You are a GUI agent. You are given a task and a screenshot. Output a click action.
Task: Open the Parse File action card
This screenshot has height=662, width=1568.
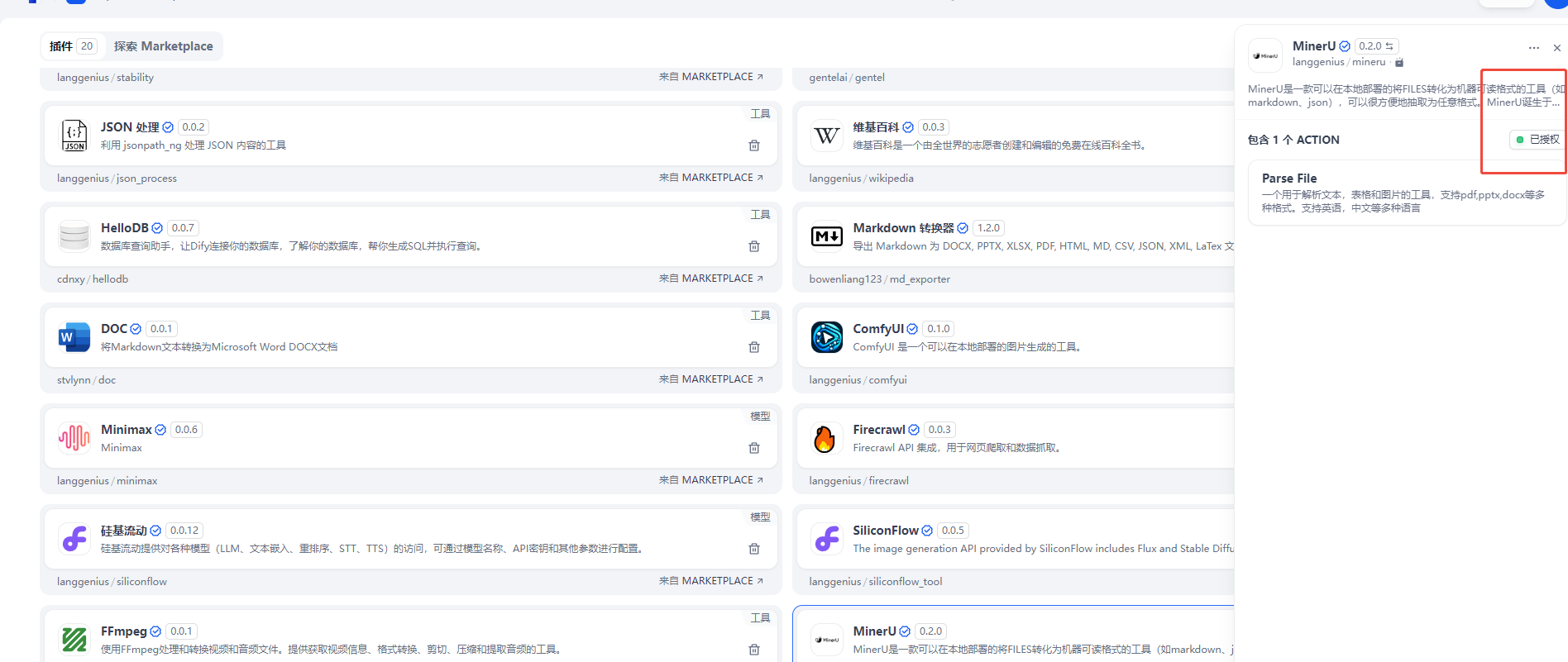coord(1407,193)
